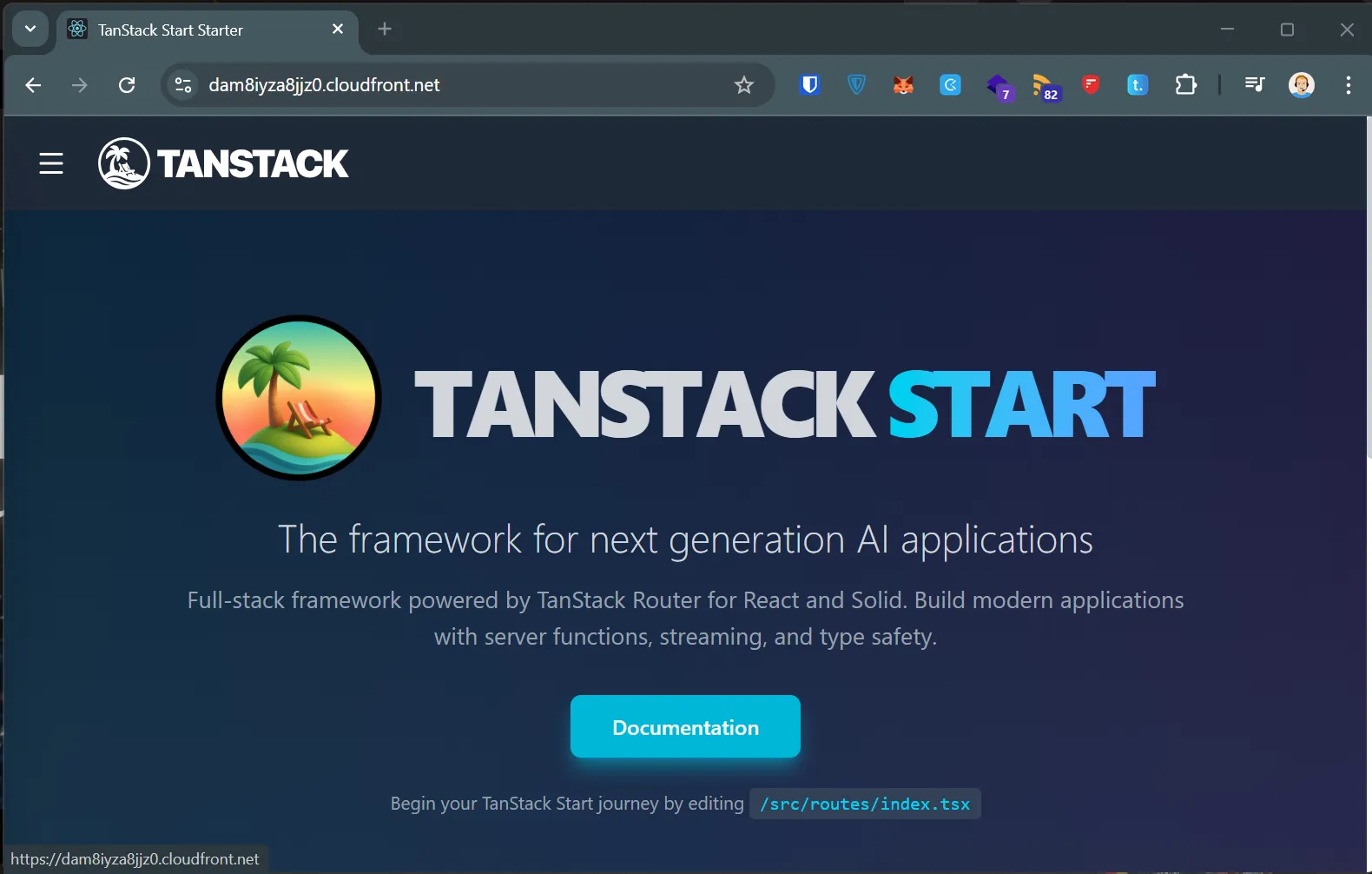Viewport: 1372px width, 874px height.
Task: Open a new browser tab
Action: [385, 30]
